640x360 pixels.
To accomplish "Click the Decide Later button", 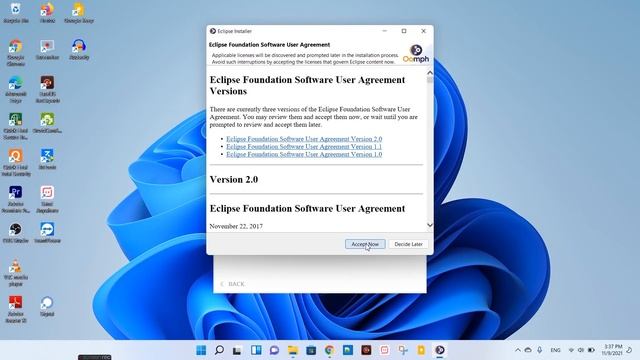I will click(408, 244).
